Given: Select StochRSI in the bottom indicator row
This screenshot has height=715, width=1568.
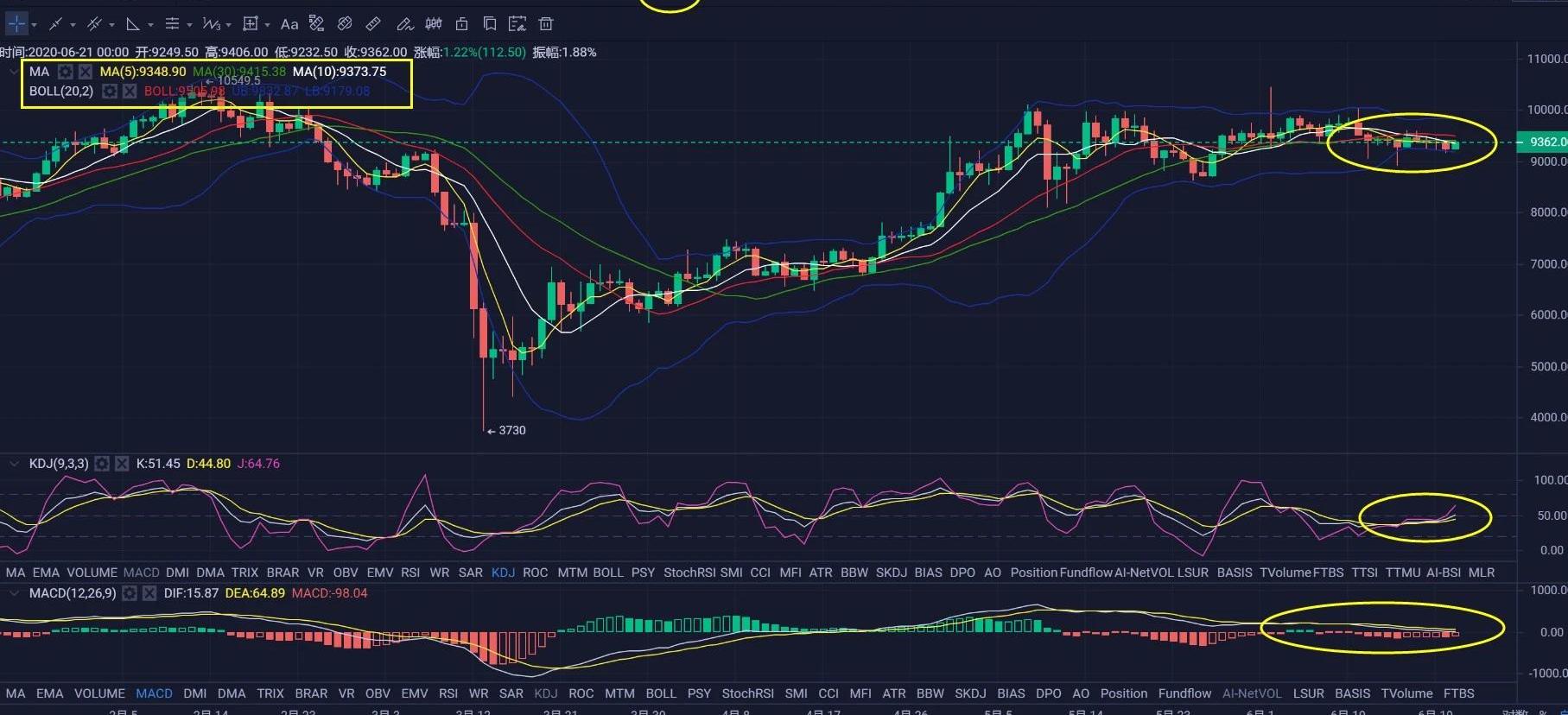Looking at the screenshot, I should coord(747,693).
